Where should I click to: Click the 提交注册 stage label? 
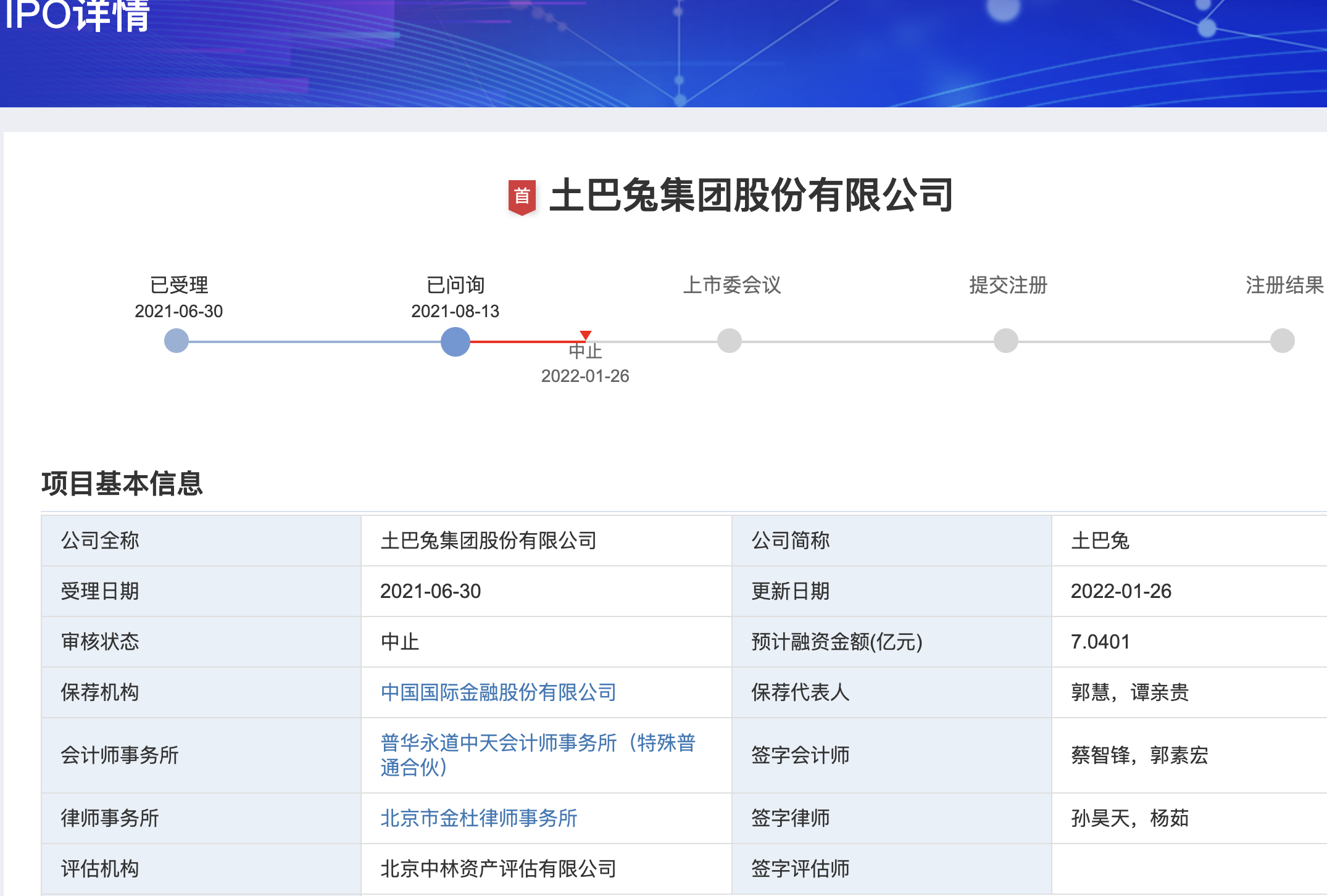point(1009,285)
